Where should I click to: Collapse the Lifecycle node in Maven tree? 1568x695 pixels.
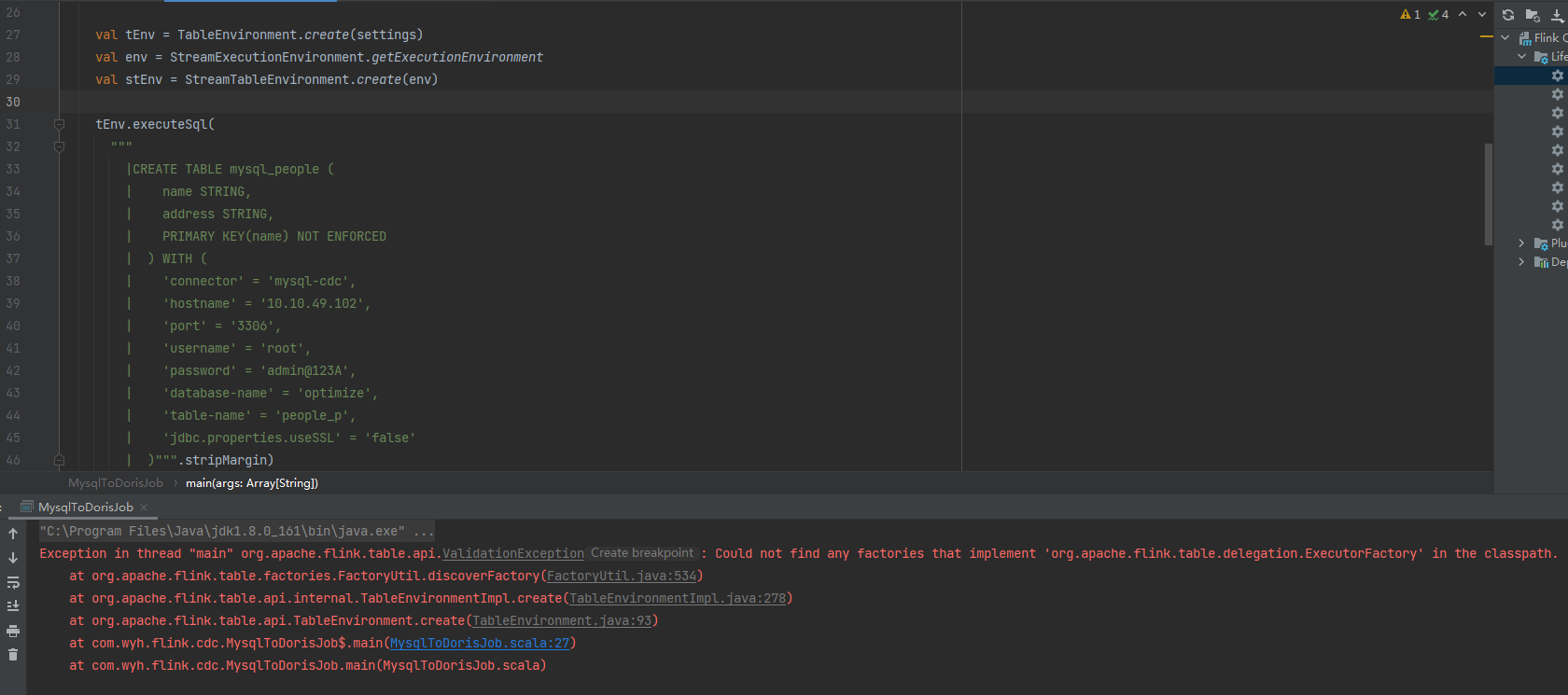[1522, 57]
